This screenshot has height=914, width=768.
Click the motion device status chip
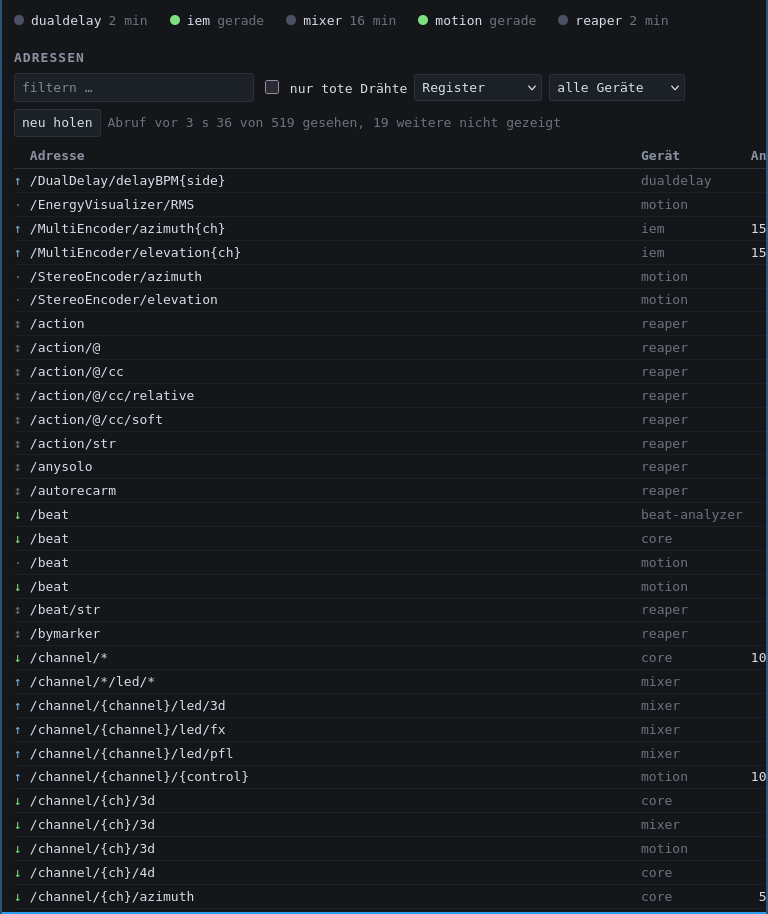[477, 20]
